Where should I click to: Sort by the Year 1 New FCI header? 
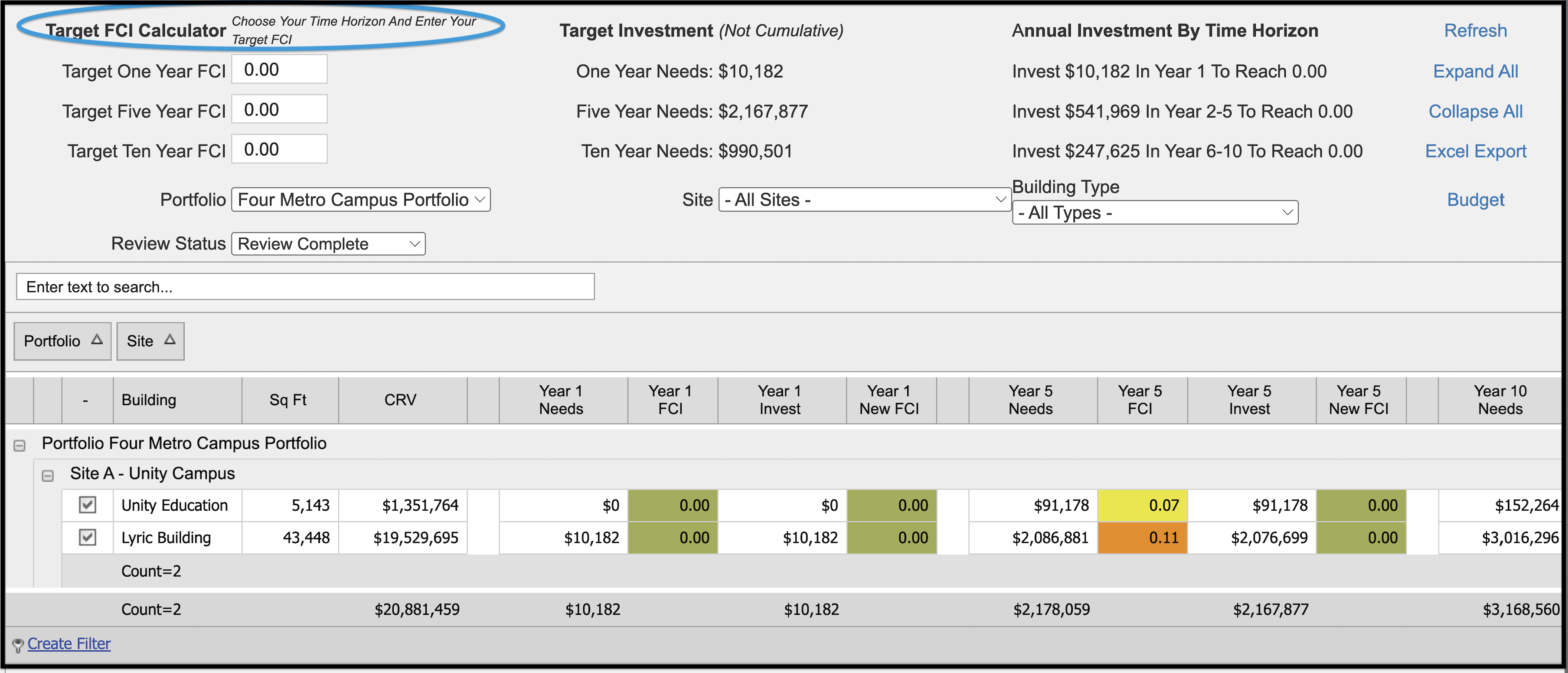point(891,400)
